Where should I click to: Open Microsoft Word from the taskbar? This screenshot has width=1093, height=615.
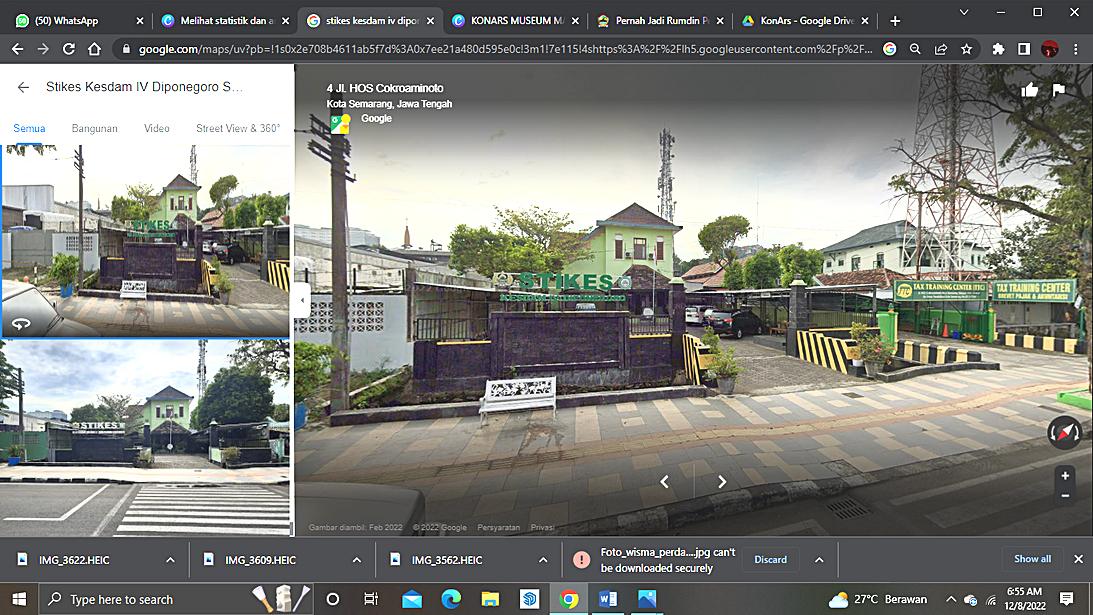tap(608, 599)
